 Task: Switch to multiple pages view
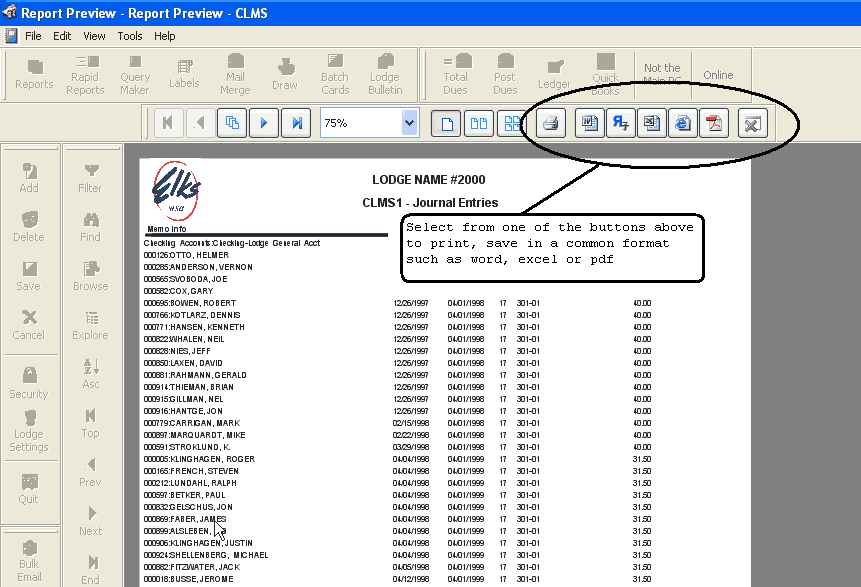[511, 123]
